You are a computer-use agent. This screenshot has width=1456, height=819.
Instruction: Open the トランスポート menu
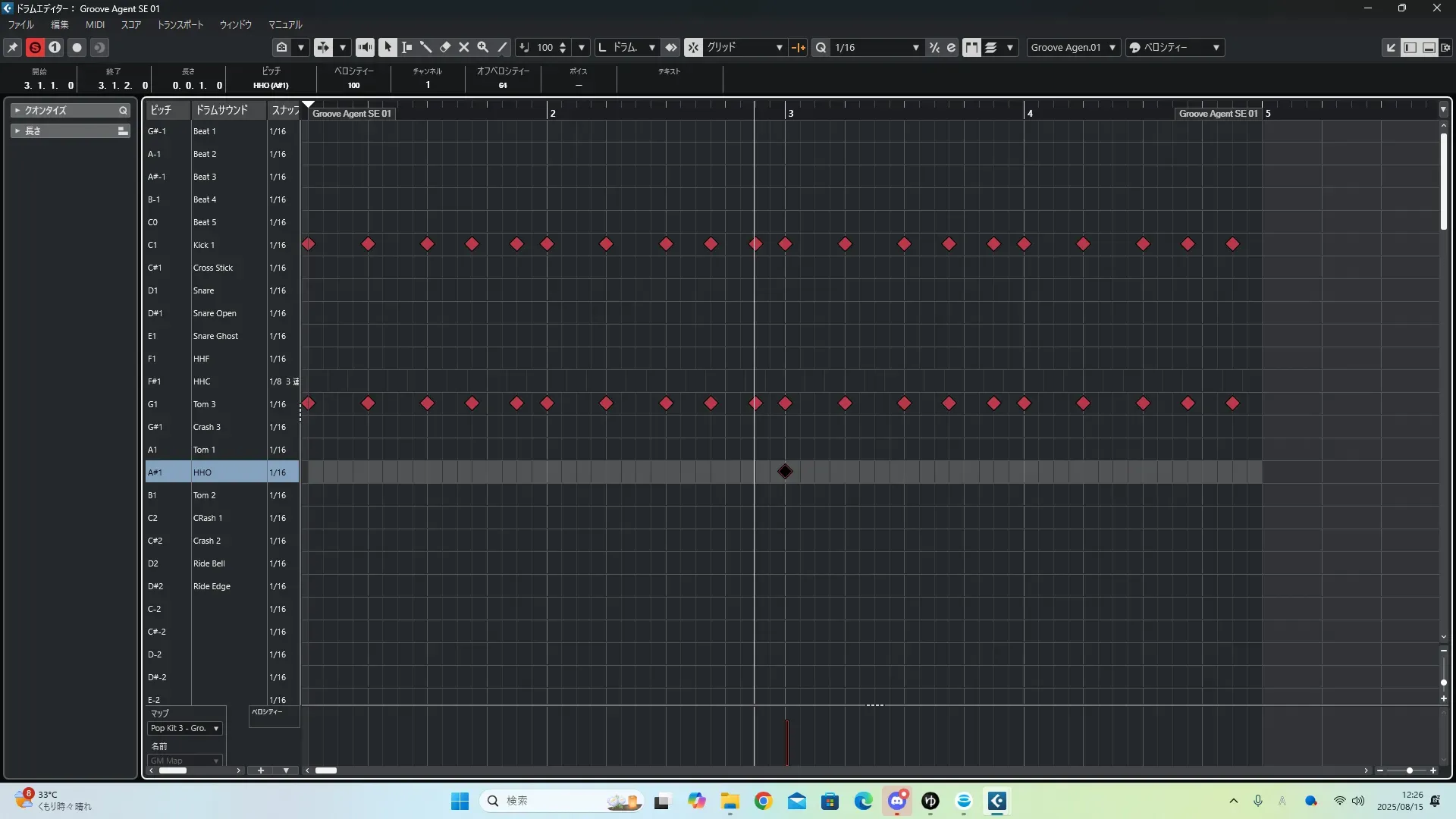(180, 24)
